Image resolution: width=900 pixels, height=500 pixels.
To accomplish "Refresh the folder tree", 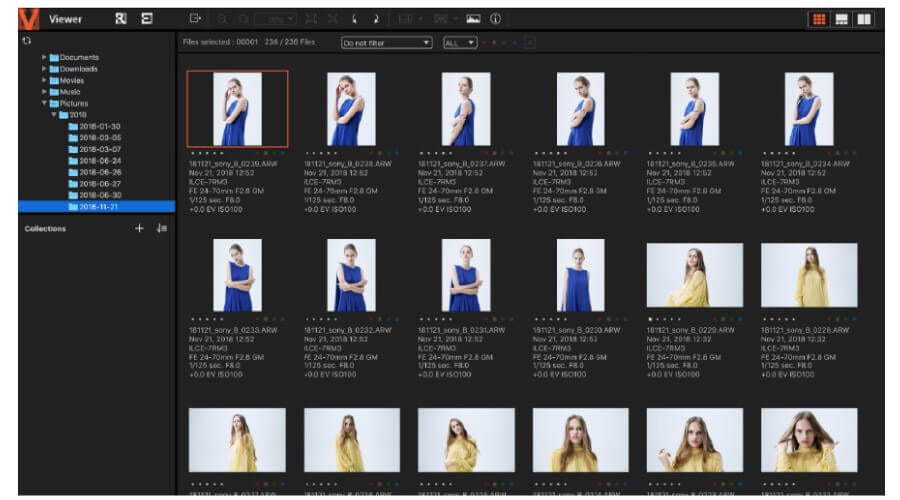I will [x=26, y=41].
